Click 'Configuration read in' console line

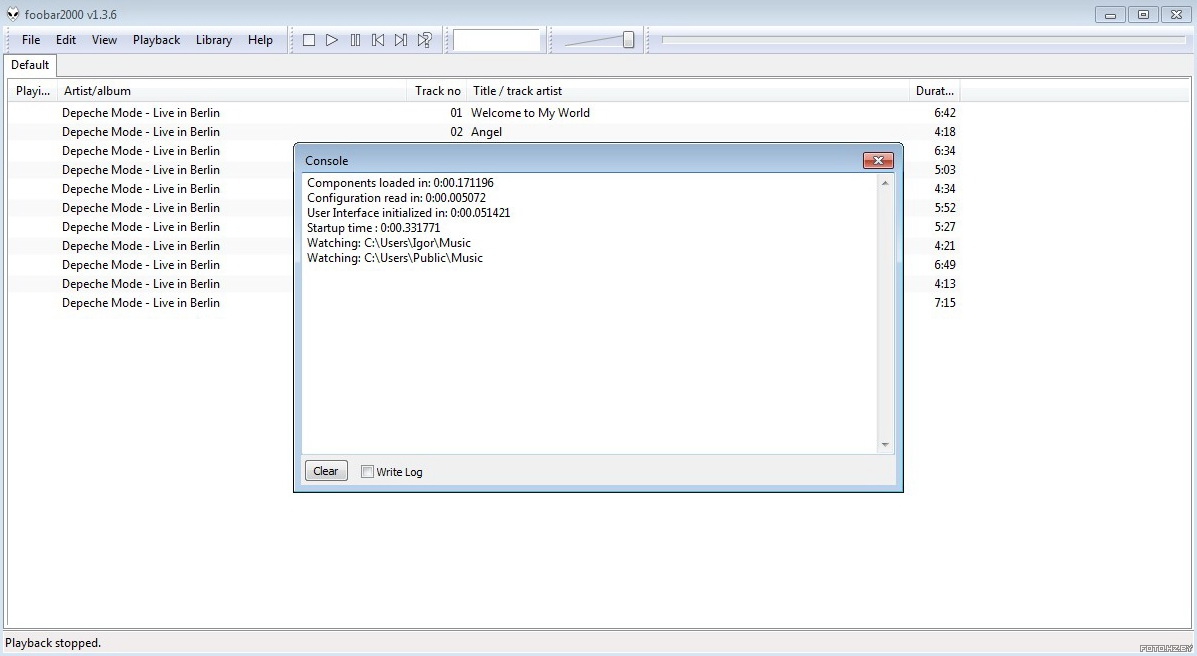[396, 198]
